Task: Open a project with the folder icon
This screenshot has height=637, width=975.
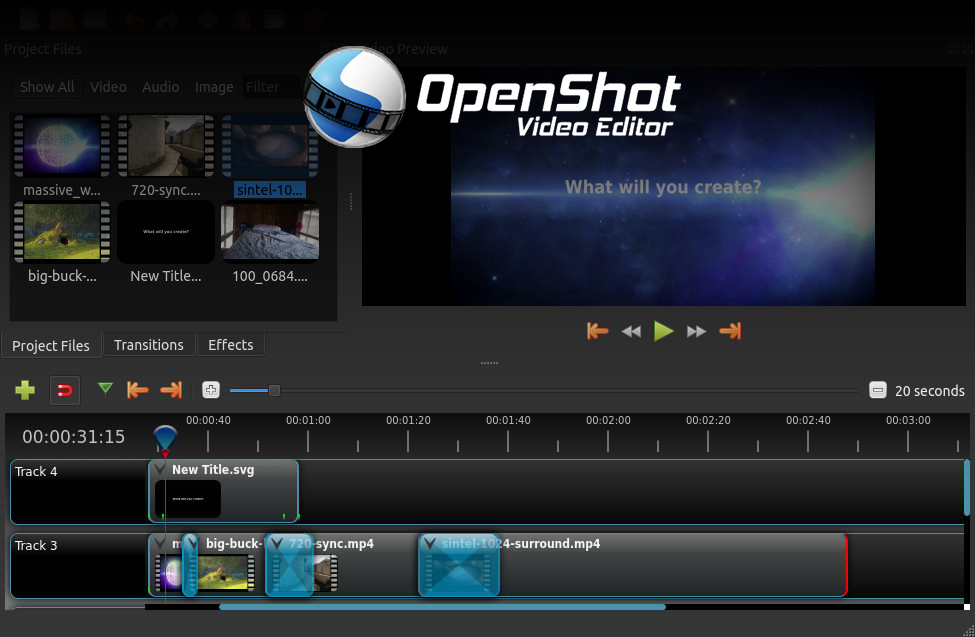Action: coord(62,19)
